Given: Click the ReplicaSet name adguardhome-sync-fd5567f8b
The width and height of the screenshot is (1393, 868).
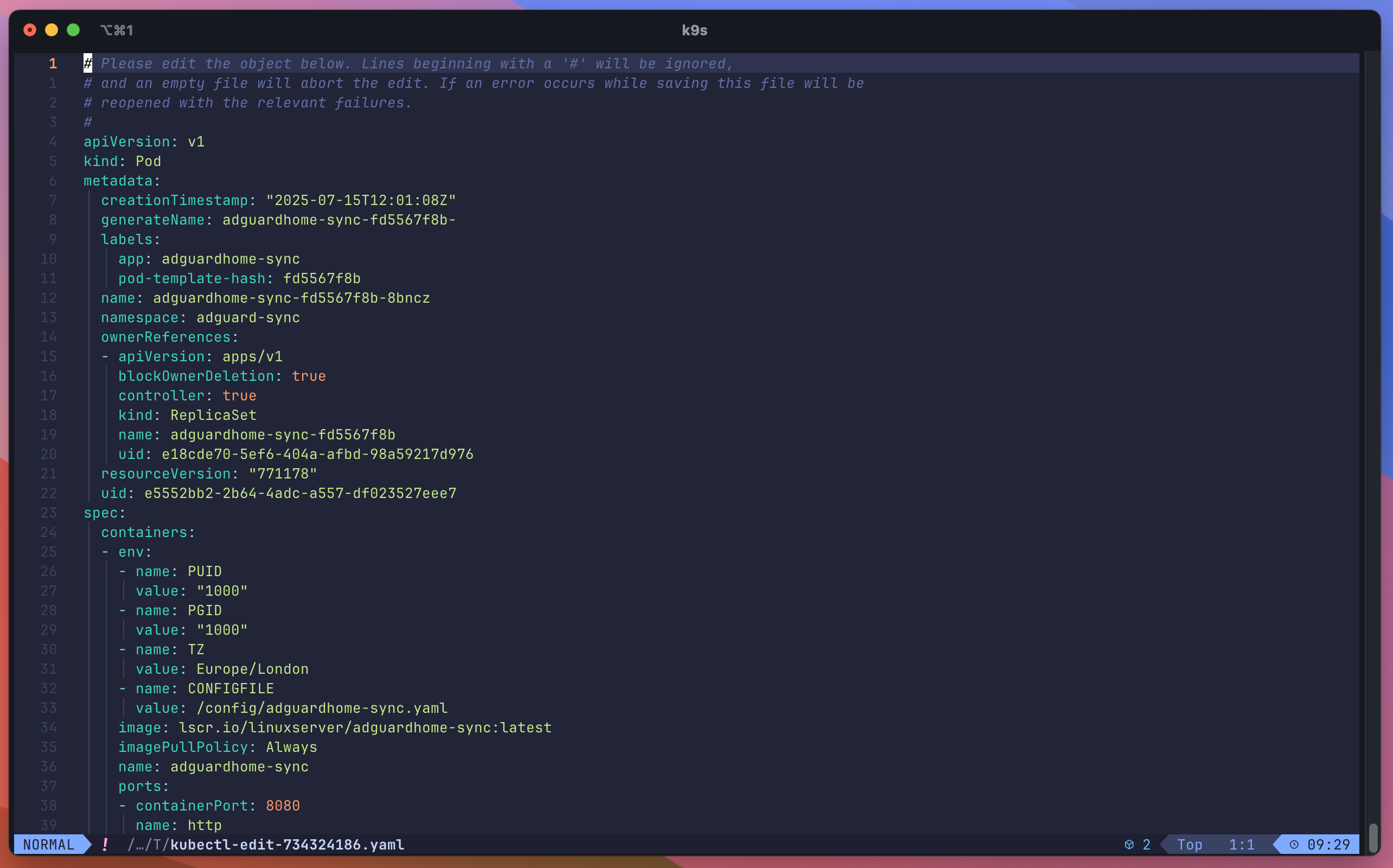Looking at the screenshot, I should [283, 435].
